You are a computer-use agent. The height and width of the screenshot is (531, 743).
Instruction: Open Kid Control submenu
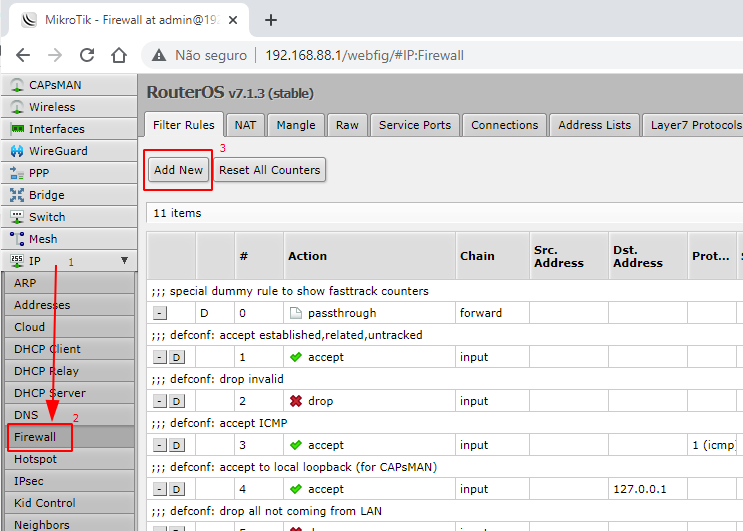point(69,503)
